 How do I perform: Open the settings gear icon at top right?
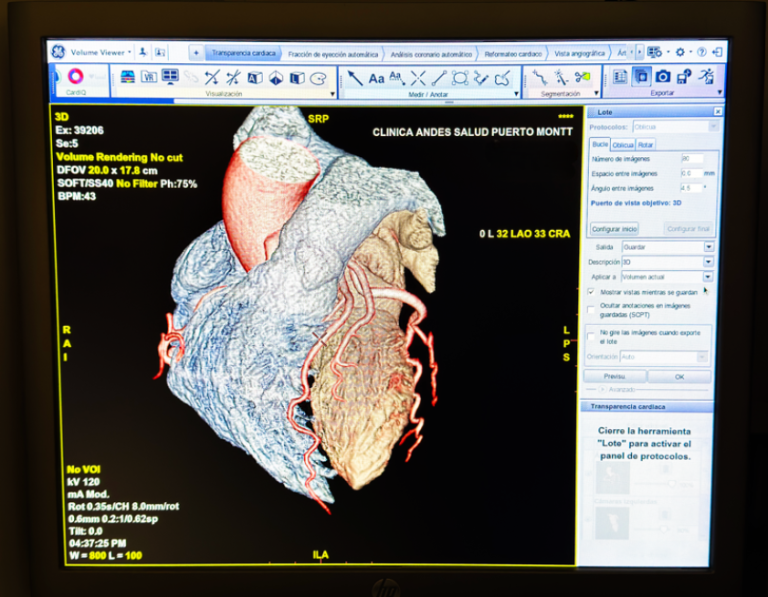[x=680, y=52]
